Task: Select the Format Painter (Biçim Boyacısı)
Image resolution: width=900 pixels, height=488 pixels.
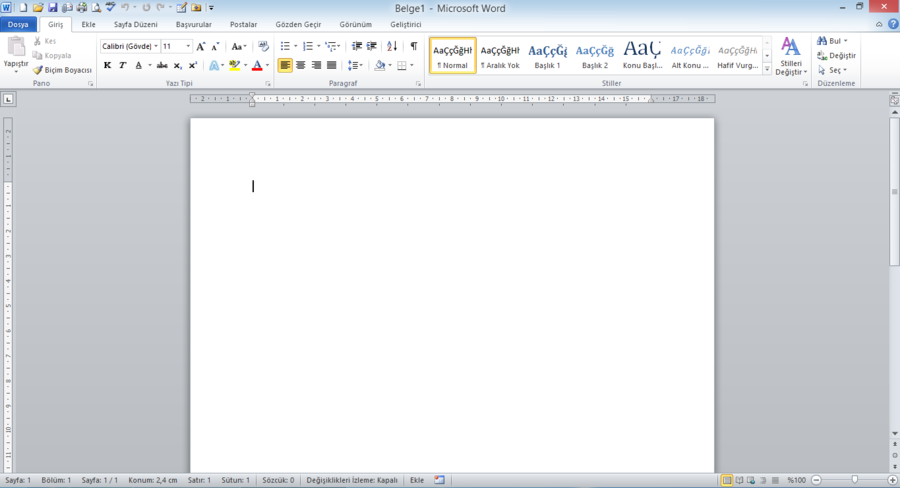Action: point(62,70)
